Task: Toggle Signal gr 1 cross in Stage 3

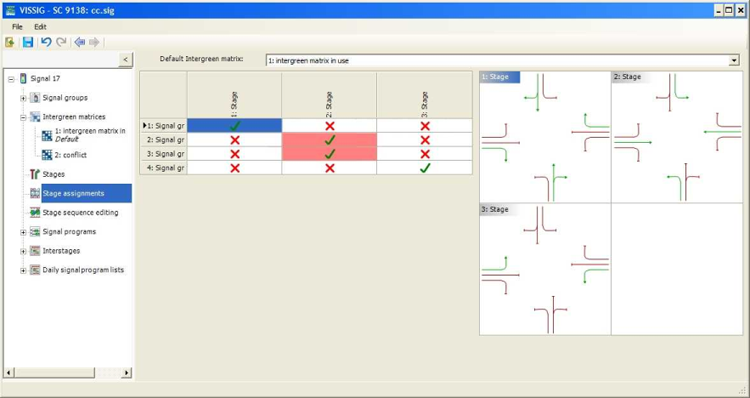Action: coord(425,126)
